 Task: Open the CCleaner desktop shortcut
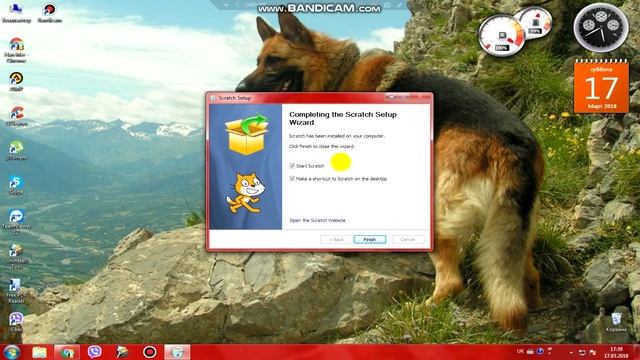click(16, 115)
